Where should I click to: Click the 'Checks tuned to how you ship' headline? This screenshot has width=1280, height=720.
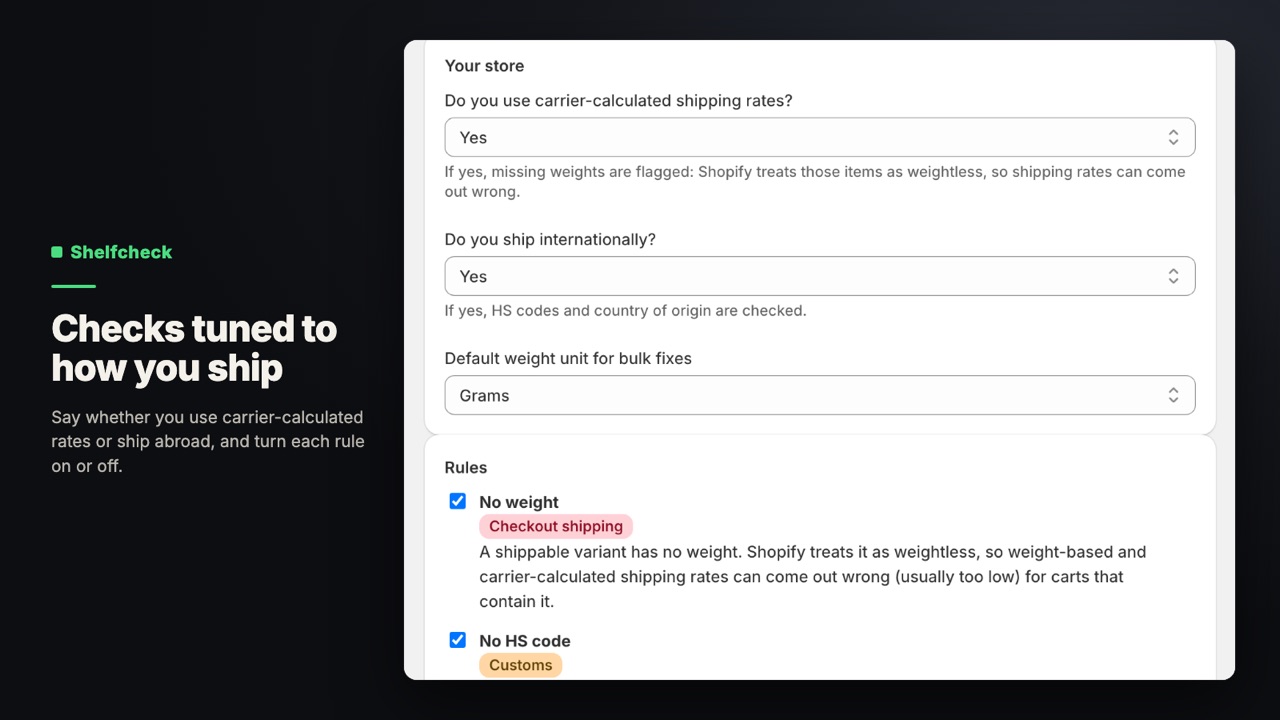coord(194,348)
